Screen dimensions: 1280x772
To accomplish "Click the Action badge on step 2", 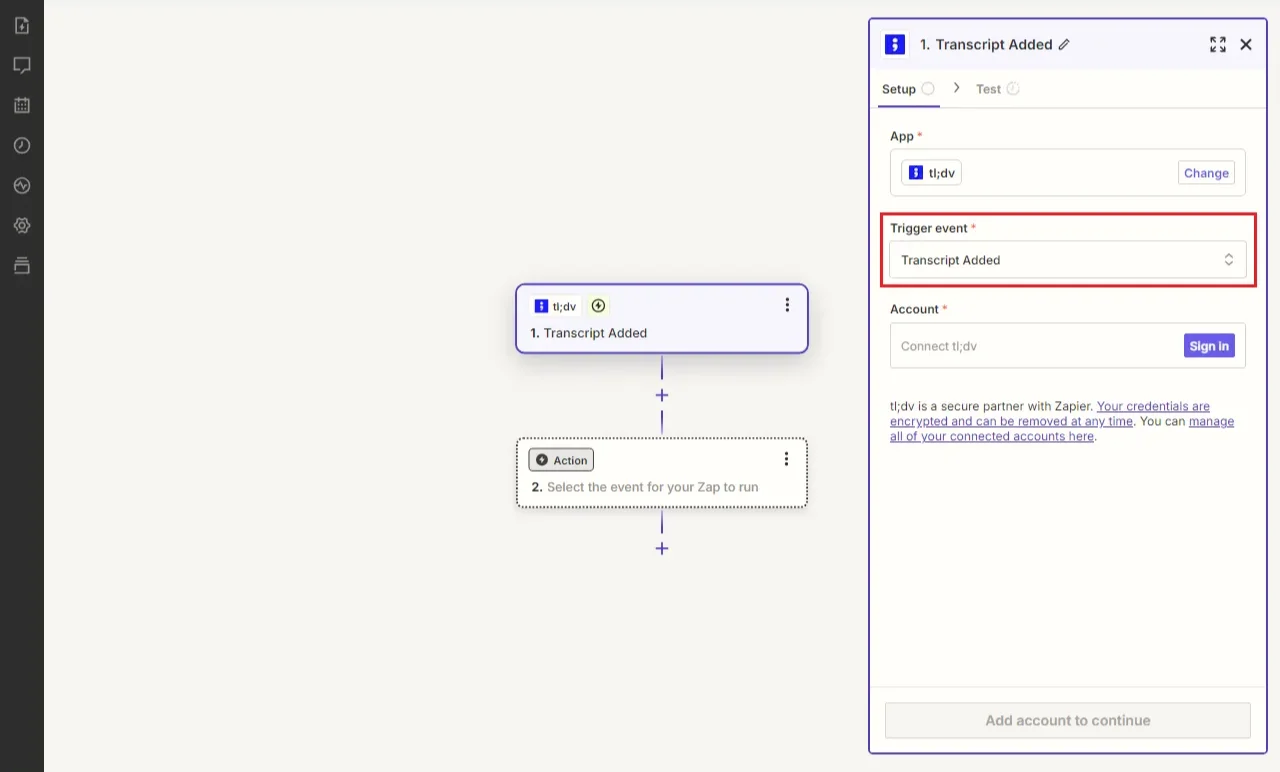I will coord(561,460).
